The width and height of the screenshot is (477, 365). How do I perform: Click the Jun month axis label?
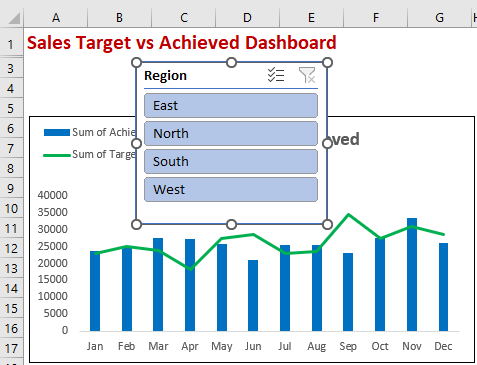(x=253, y=346)
